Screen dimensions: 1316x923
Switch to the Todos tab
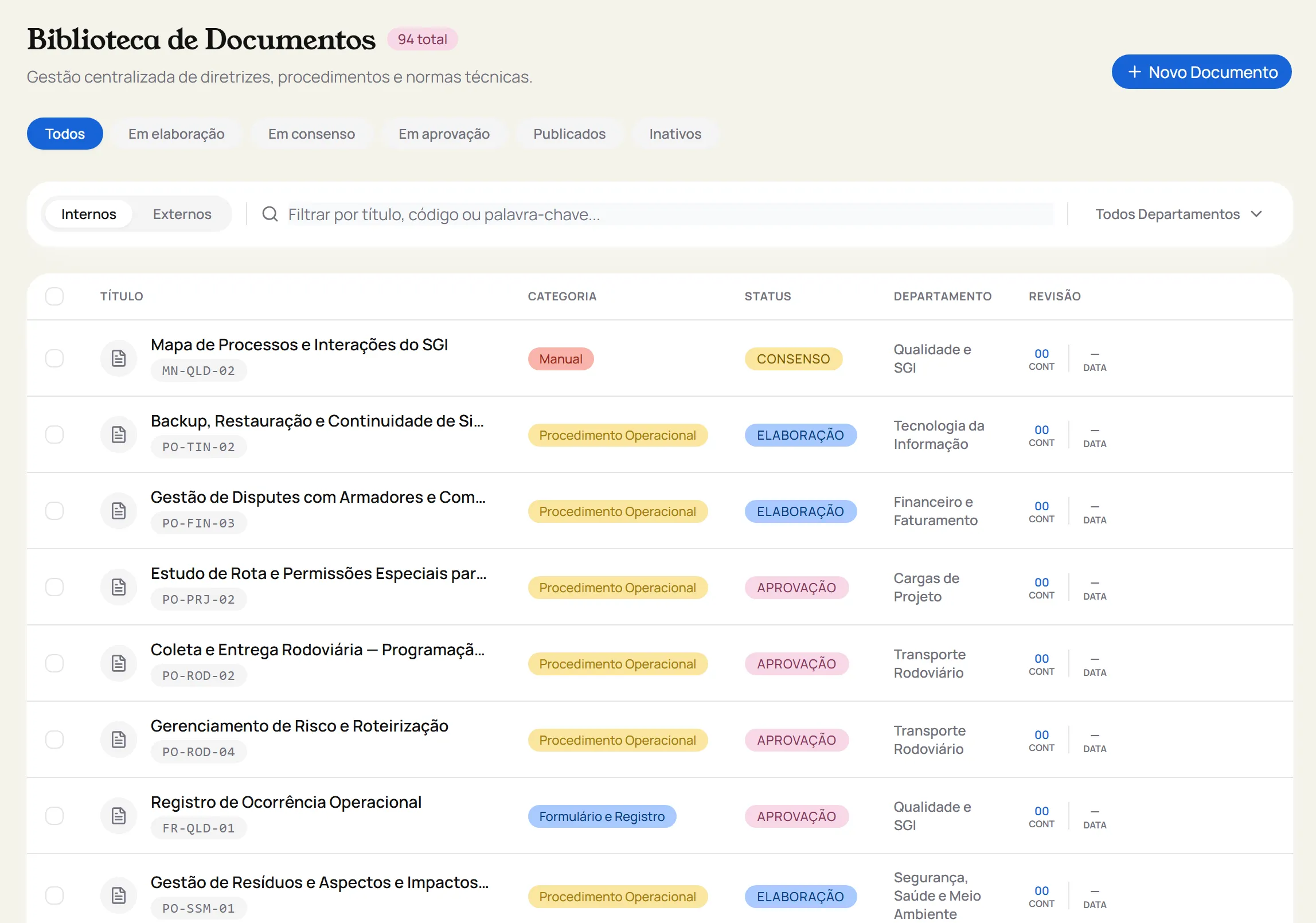coord(65,134)
